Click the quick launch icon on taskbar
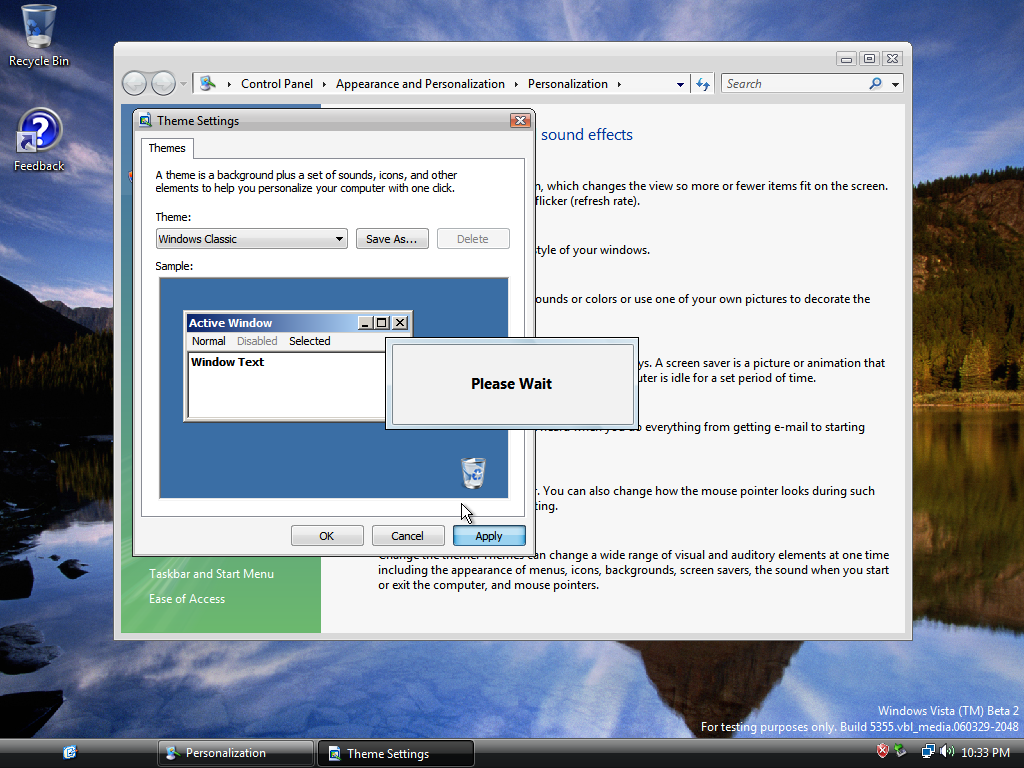 click(70, 752)
